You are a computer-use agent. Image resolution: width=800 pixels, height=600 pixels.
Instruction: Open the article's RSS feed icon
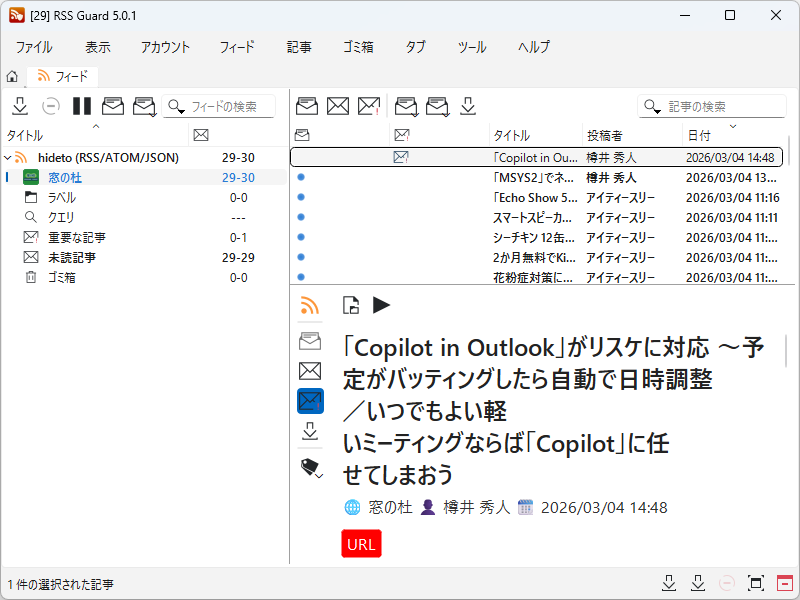(310, 304)
